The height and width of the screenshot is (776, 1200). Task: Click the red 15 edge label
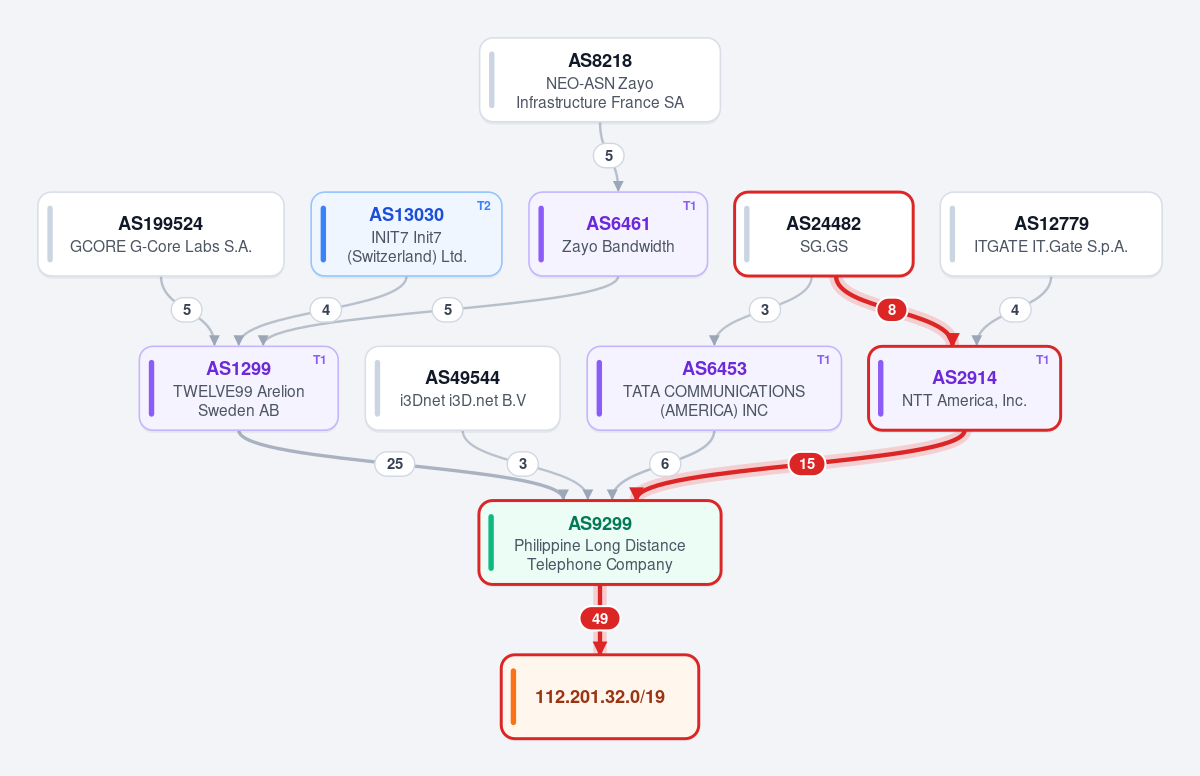coord(807,464)
